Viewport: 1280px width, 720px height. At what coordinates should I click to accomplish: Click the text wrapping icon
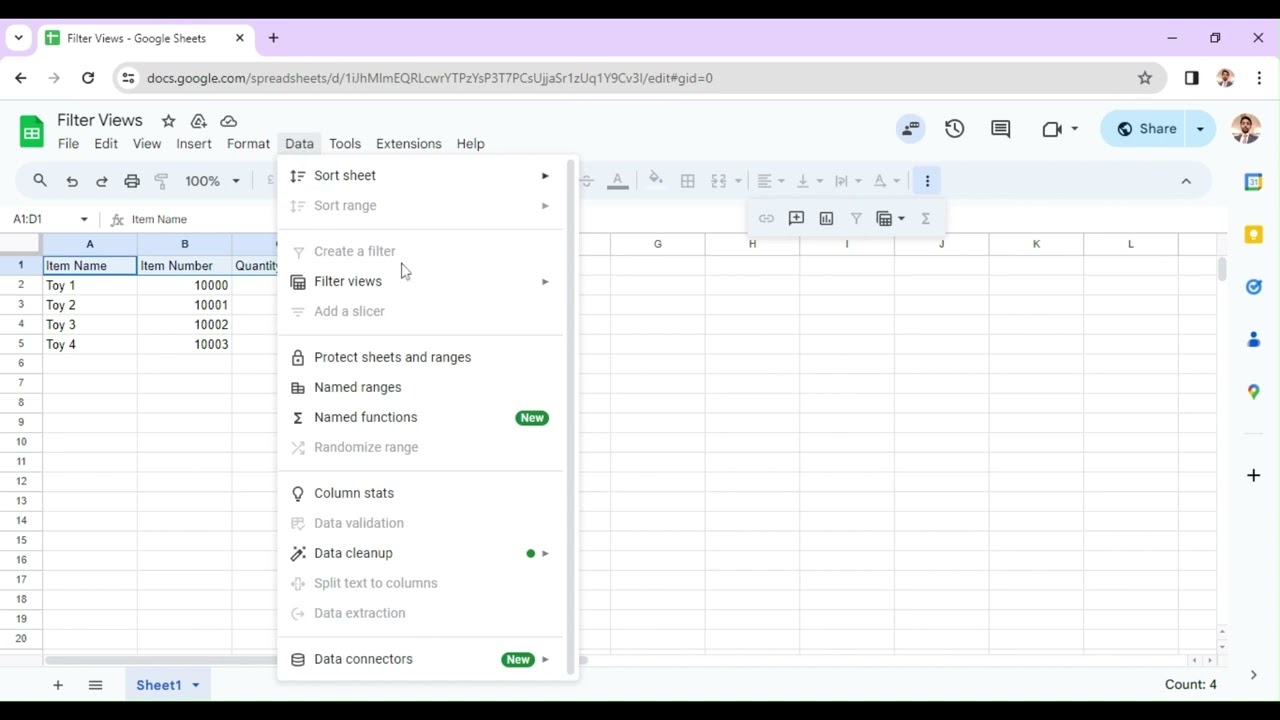pyautogui.click(x=841, y=181)
